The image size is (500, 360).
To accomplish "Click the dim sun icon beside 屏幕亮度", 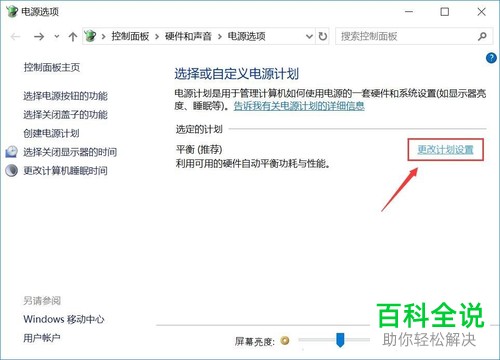I will click(285, 341).
